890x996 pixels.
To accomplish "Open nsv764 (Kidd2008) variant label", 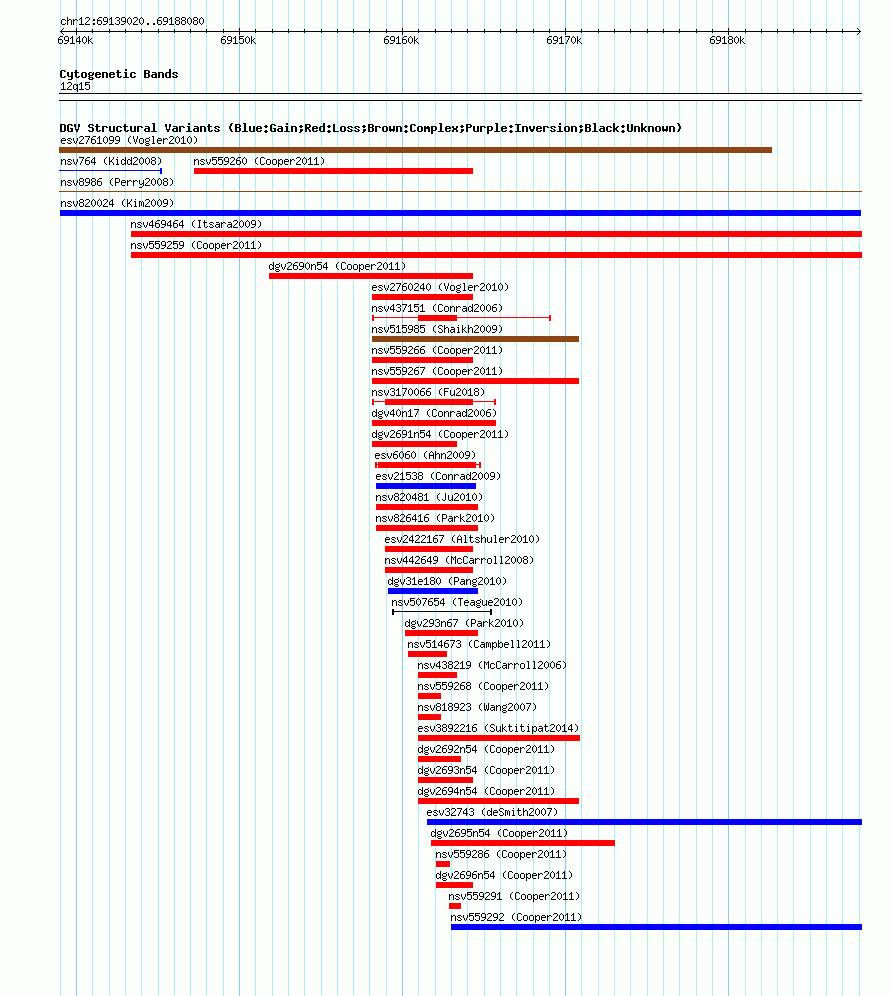I will pyautogui.click(x=111, y=161).
